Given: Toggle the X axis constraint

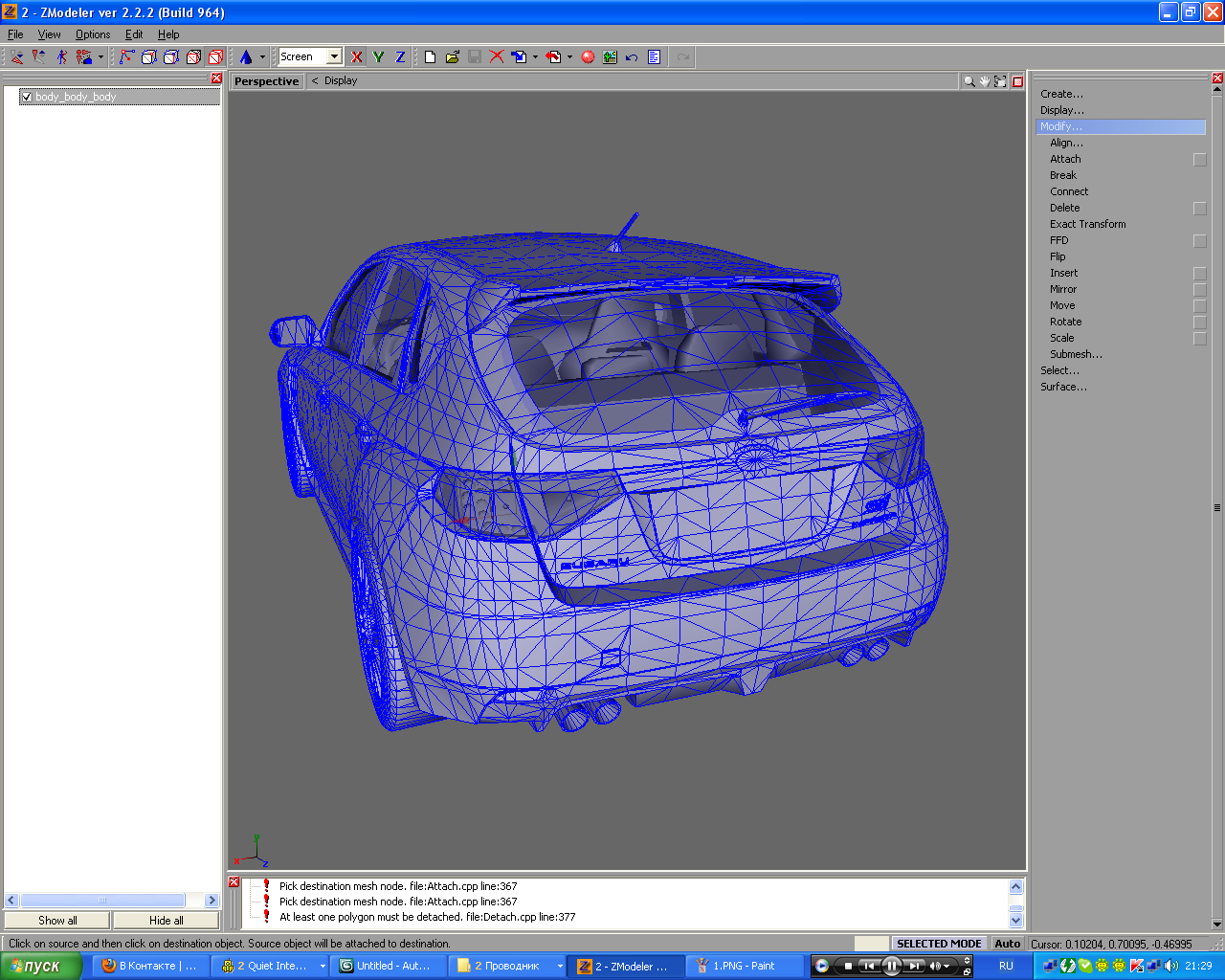Looking at the screenshot, I should tap(357, 57).
